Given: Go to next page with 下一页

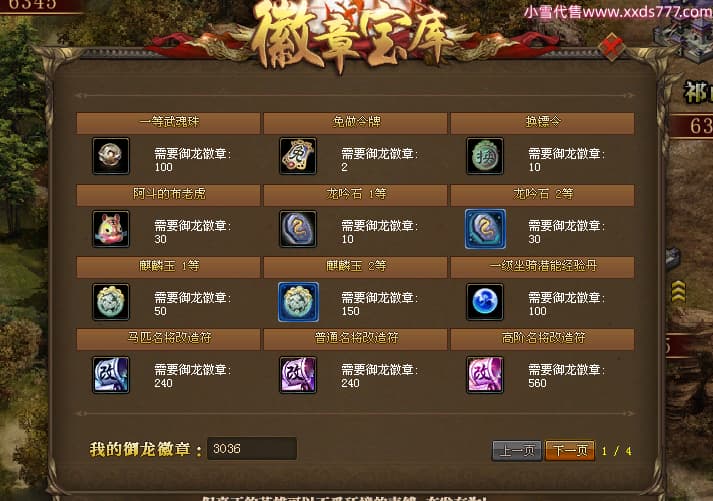Looking at the screenshot, I should [570, 451].
